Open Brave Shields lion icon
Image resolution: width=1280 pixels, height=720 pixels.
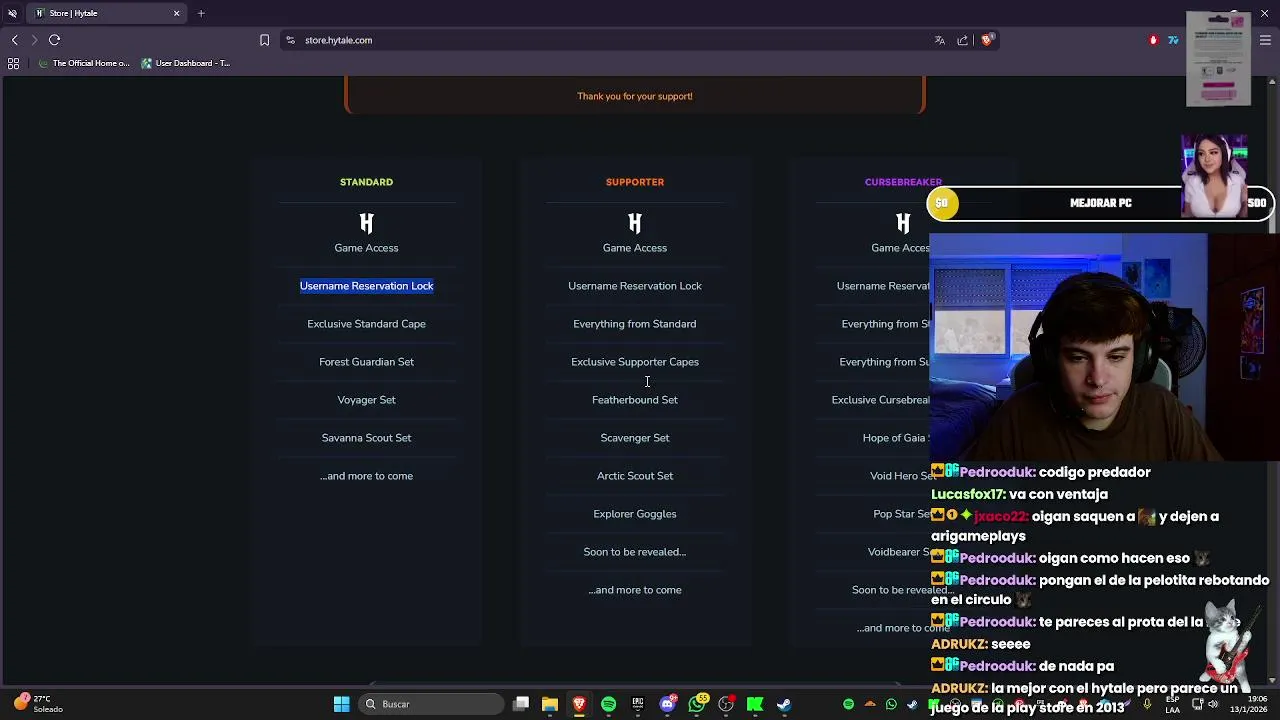[986, 40]
